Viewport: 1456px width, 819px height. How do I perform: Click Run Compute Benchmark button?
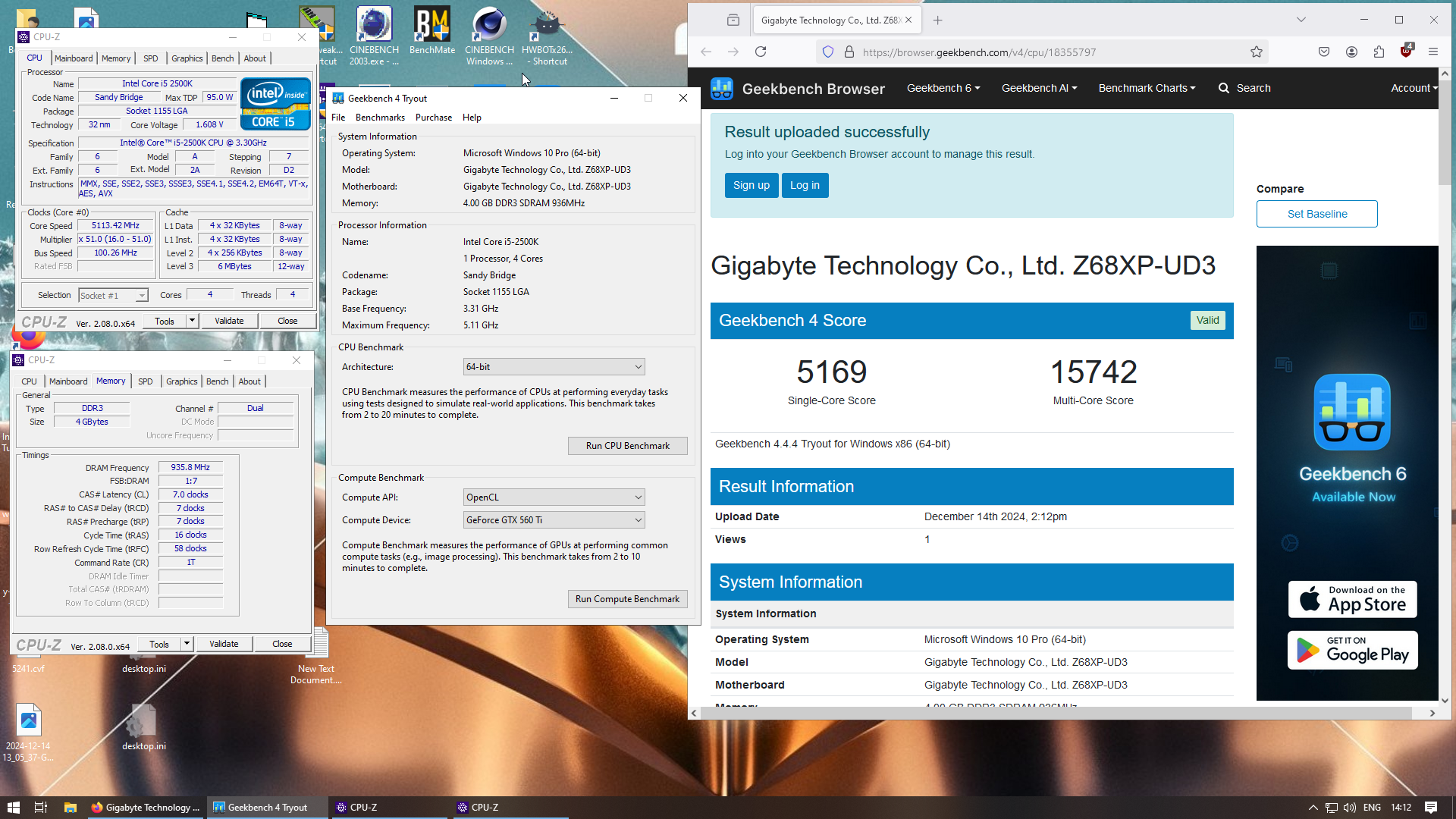[627, 599]
